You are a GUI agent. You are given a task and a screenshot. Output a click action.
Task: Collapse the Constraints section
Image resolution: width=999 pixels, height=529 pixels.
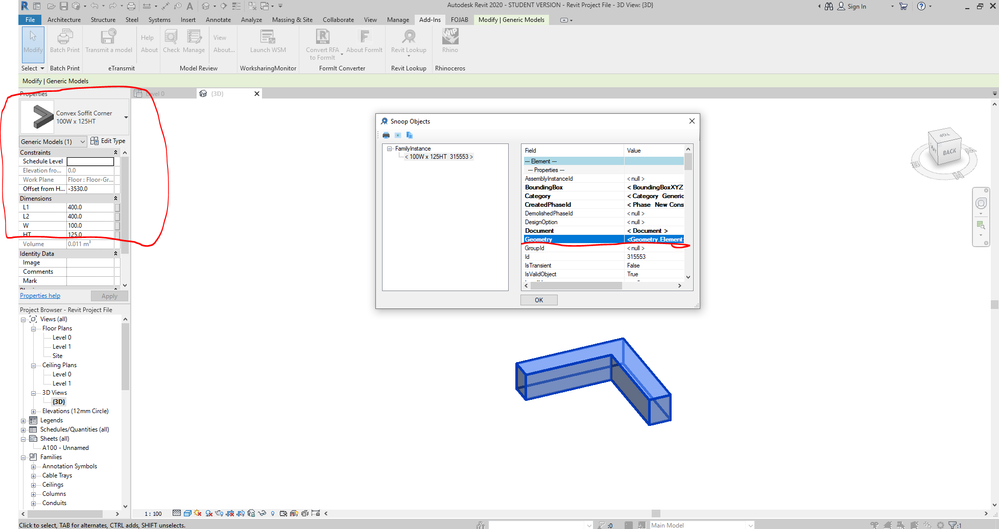[x=115, y=152]
